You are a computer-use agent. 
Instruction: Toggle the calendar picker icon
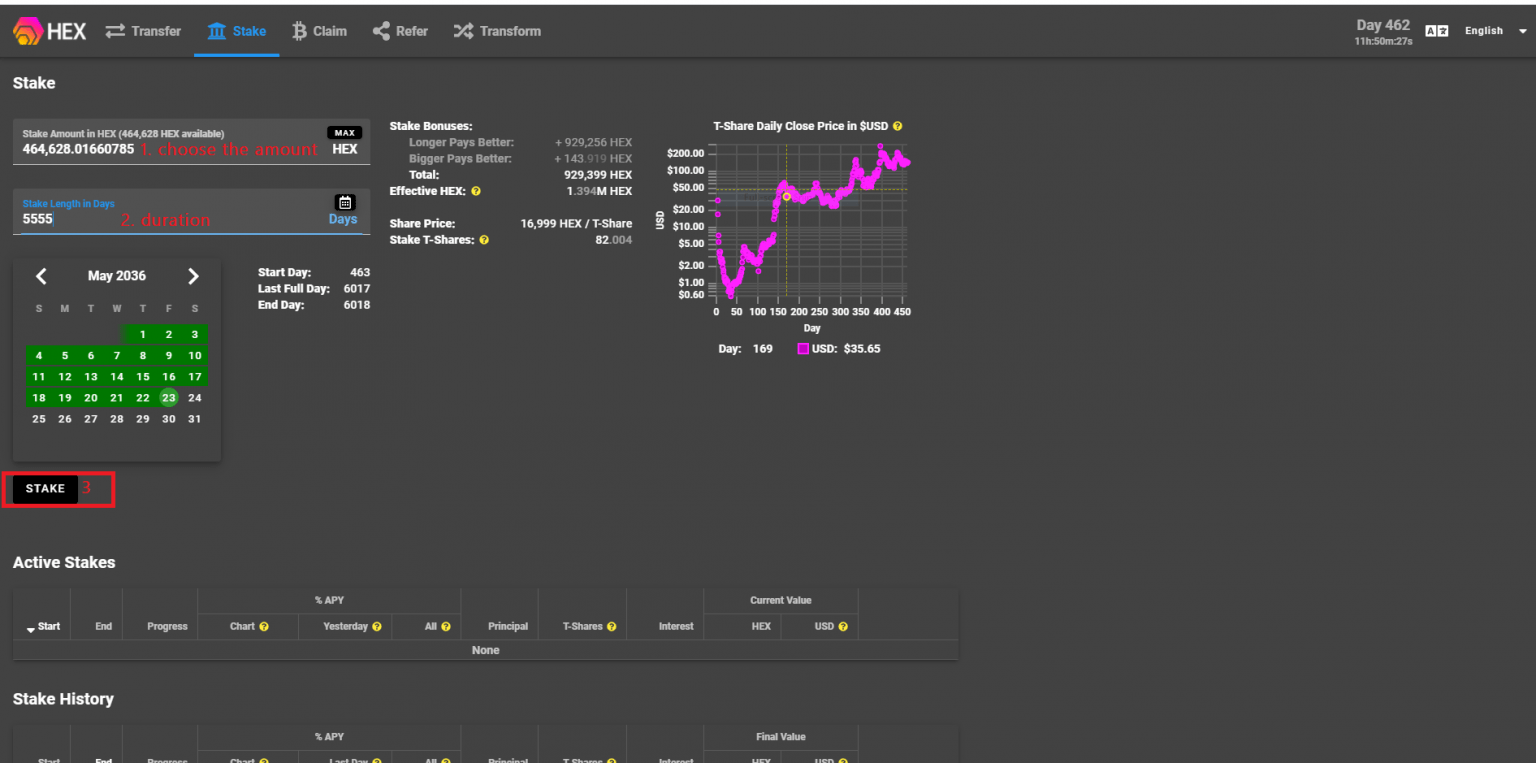point(345,202)
